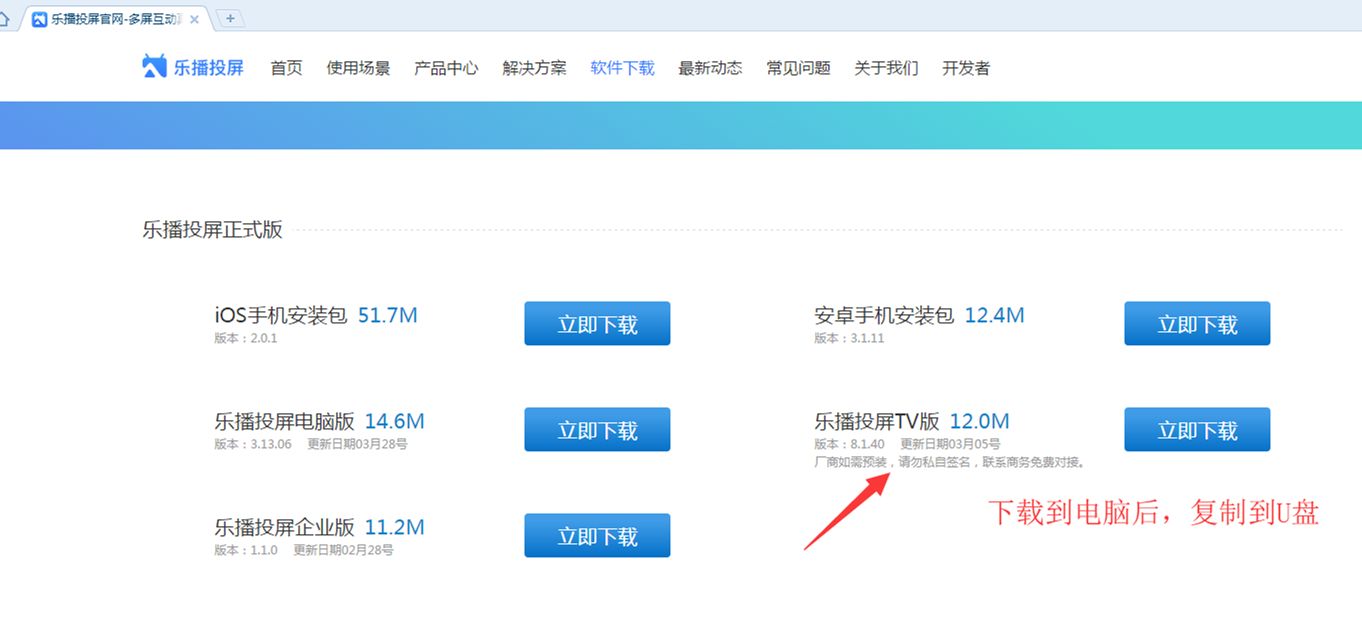Screen dimensions: 1362x623
Task: Click the 版本：3.1.11 version text
Action: tap(849, 338)
